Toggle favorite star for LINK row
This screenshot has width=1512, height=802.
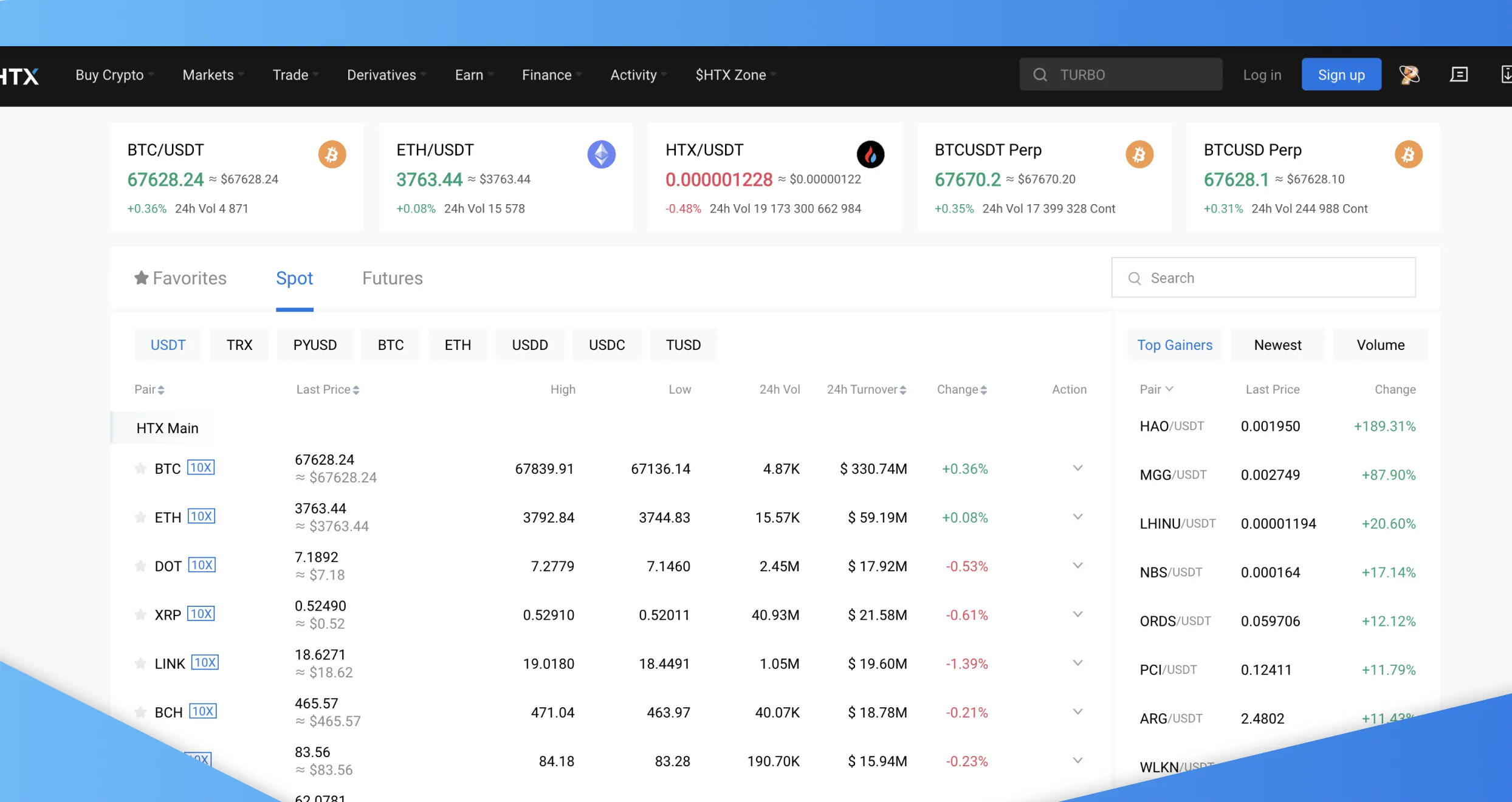[x=140, y=663]
